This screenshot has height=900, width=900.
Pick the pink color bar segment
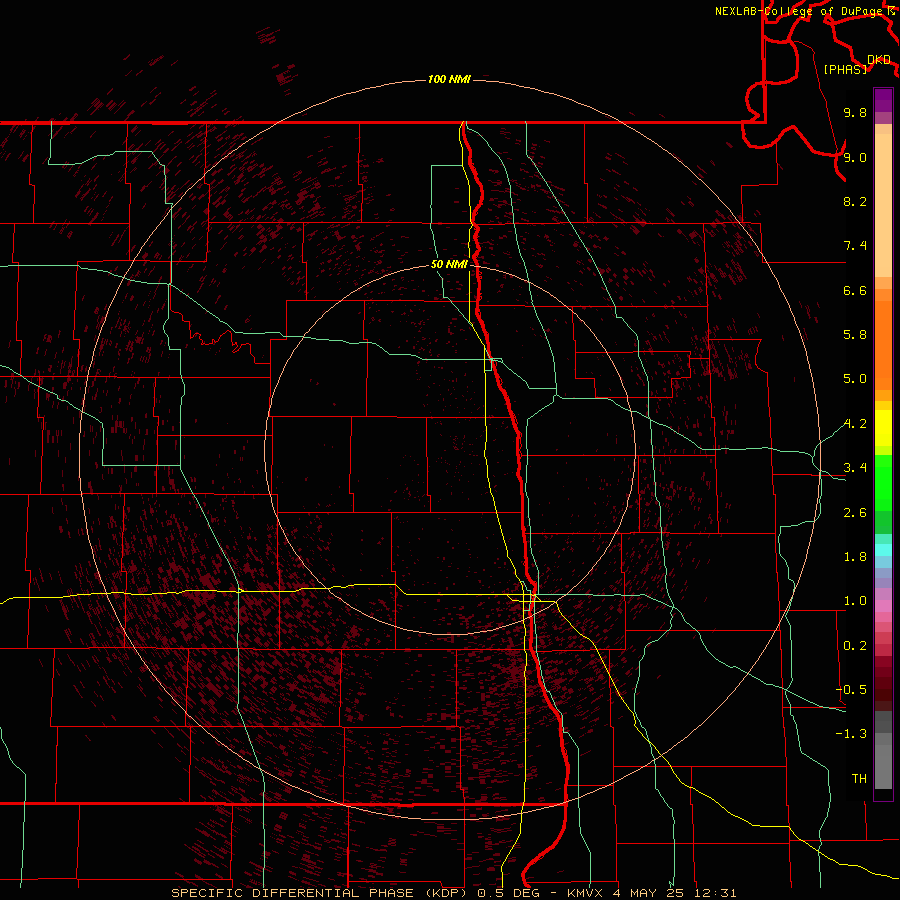[883, 606]
